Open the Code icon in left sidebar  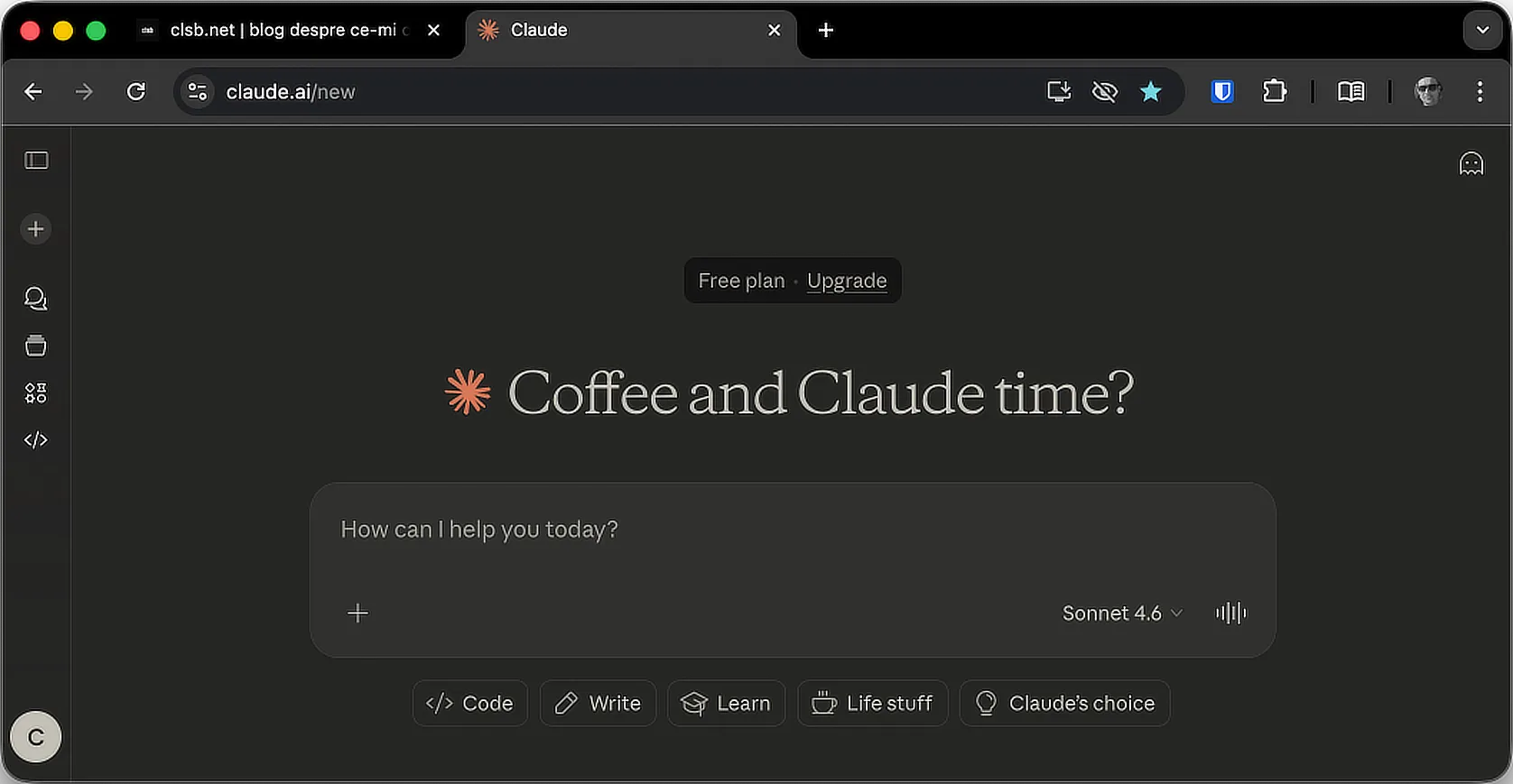coord(36,439)
